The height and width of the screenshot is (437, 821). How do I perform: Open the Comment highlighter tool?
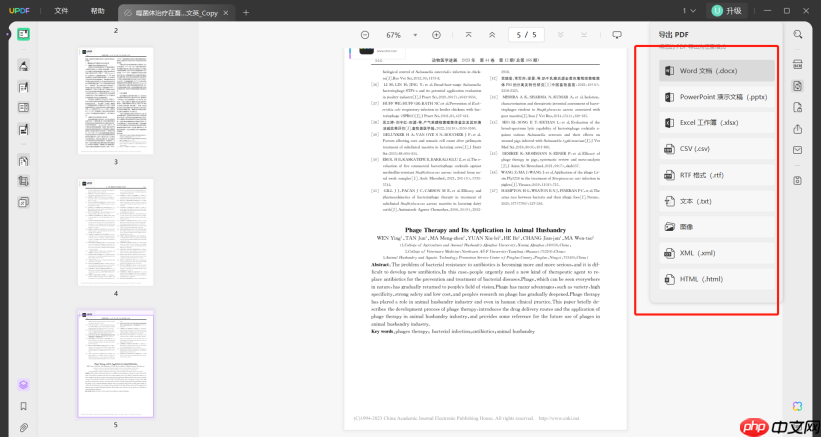[23, 65]
